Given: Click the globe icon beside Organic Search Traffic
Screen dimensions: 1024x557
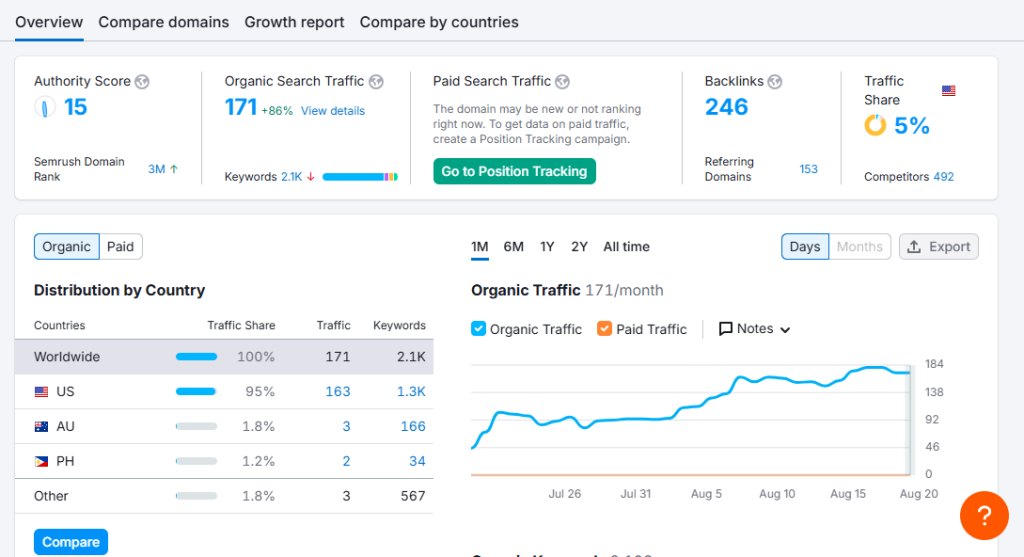Looking at the screenshot, I should (376, 82).
